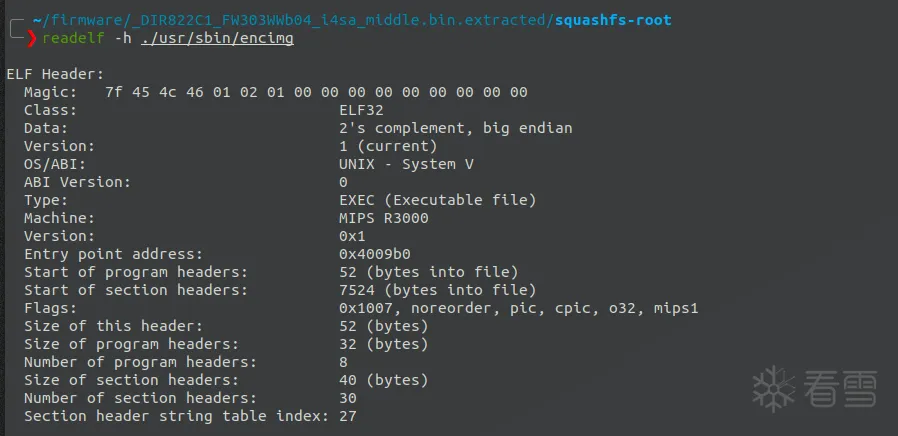Image resolution: width=898 pixels, height=436 pixels.
Task: Click the Magic bytes hex sequence
Action: click(x=315, y=92)
